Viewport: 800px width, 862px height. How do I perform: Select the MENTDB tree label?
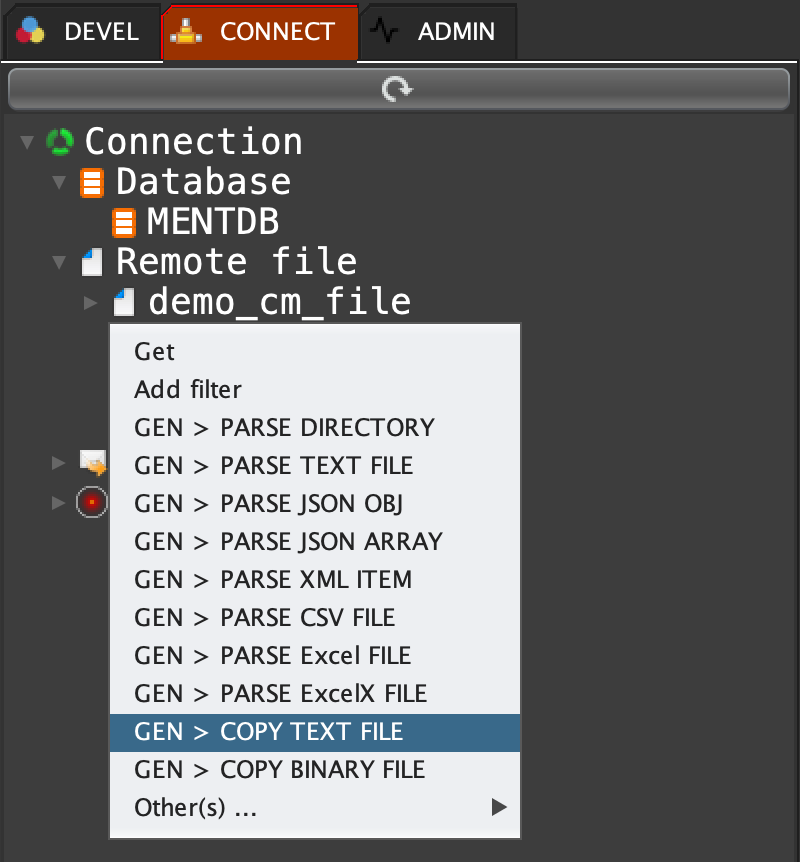(x=212, y=222)
